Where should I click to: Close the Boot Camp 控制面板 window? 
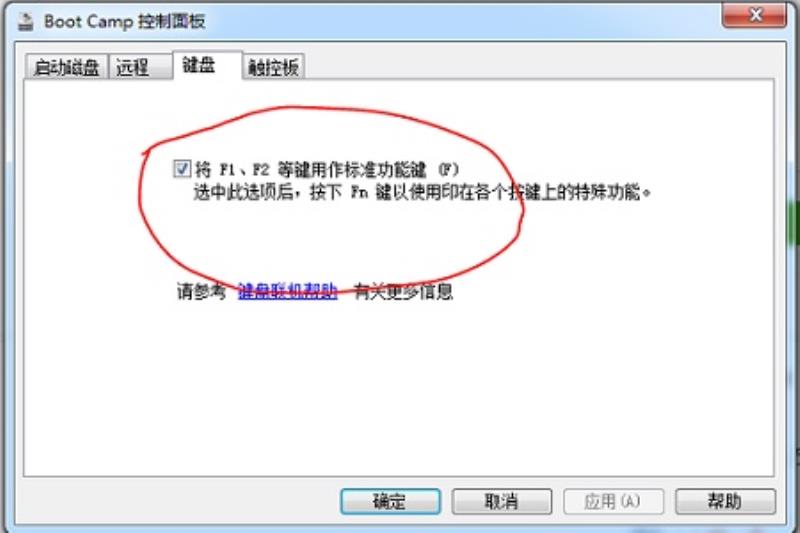click(754, 15)
